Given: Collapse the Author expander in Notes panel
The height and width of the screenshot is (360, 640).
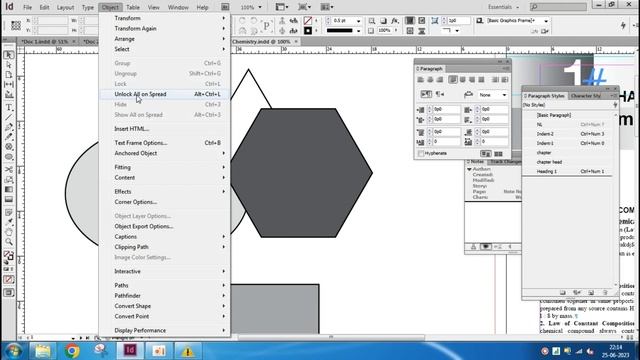Looking at the screenshot, I should (x=469, y=169).
